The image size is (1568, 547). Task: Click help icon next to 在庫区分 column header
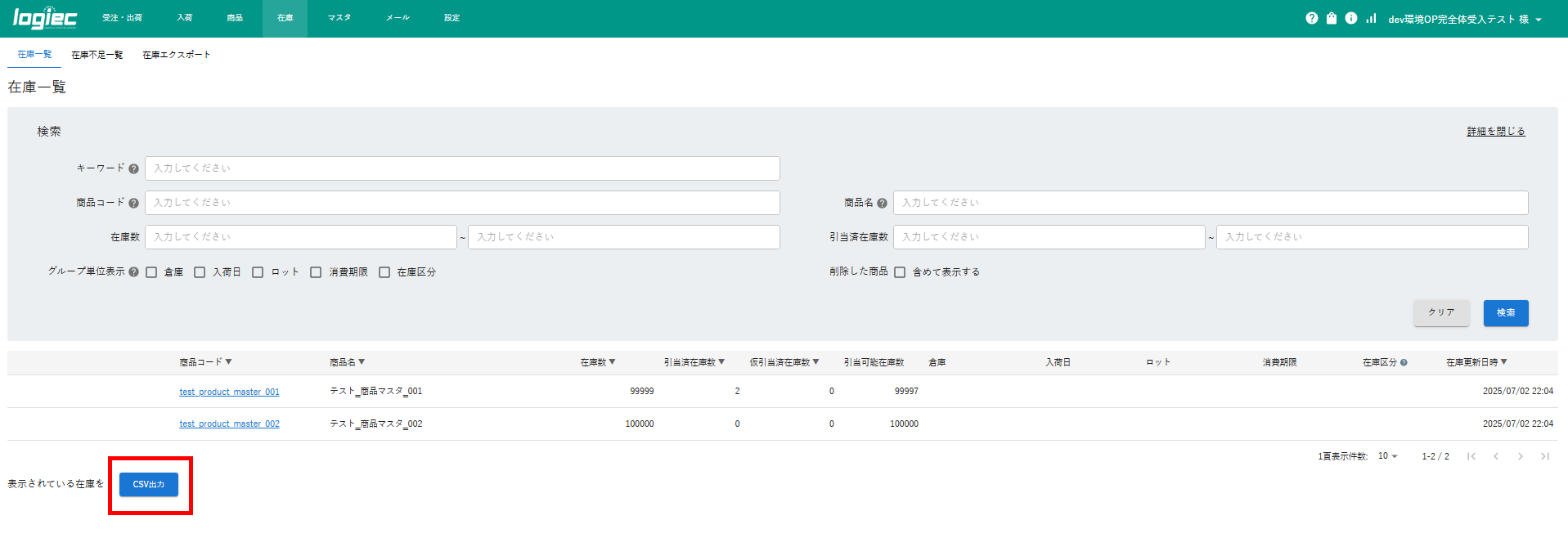tap(1404, 362)
